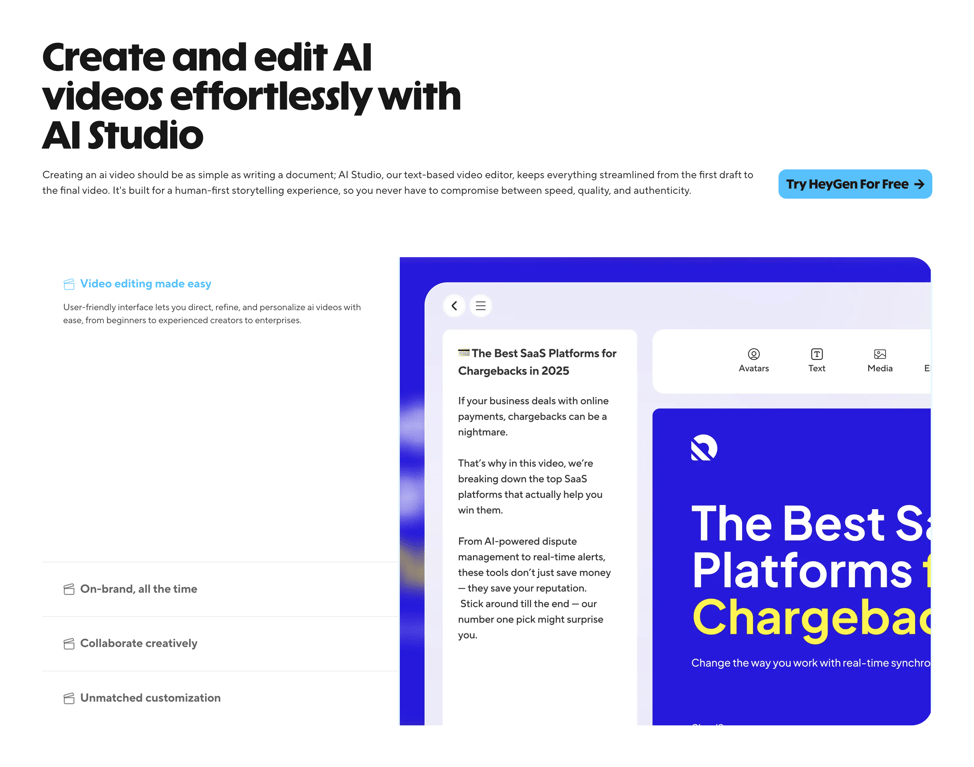Click the white logo on the blue slide

[x=704, y=448]
